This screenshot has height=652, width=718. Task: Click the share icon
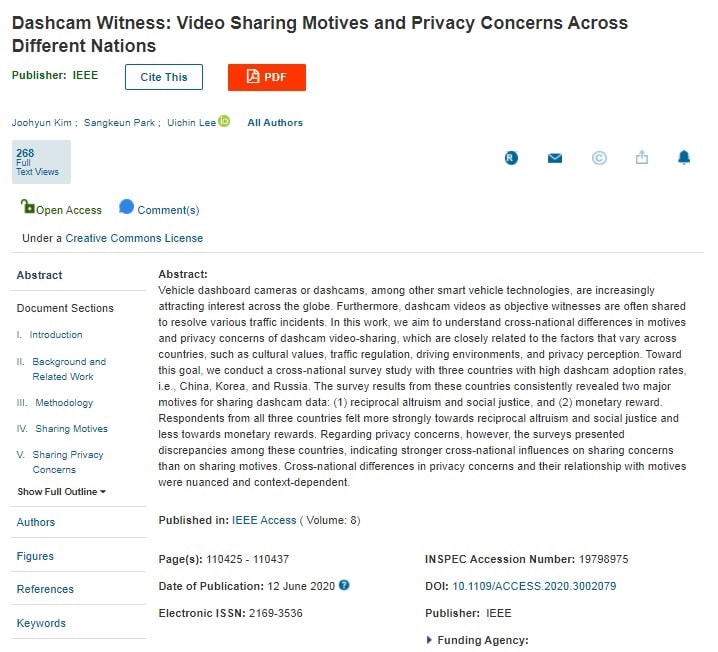pos(642,158)
